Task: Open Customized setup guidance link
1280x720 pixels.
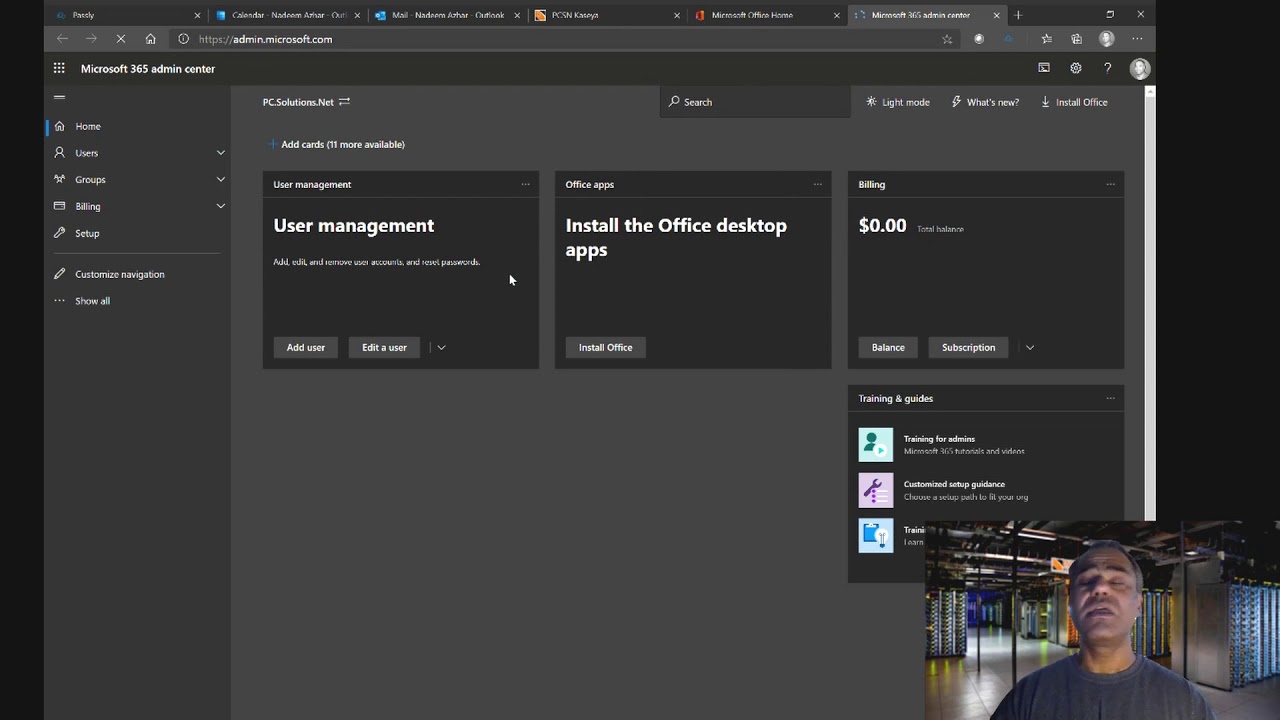Action: point(954,484)
